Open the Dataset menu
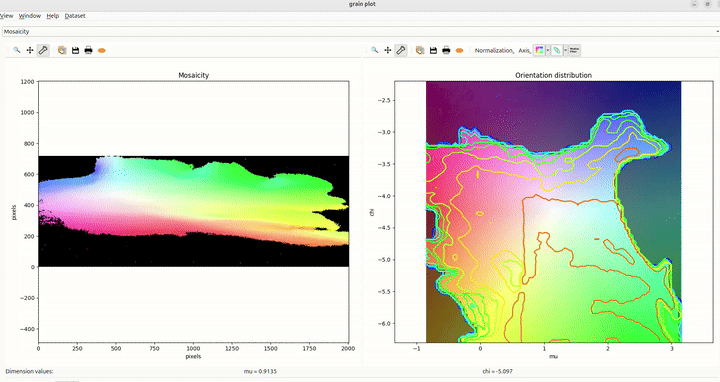This screenshot has width=720, height=382. click(x=75, y=16)
